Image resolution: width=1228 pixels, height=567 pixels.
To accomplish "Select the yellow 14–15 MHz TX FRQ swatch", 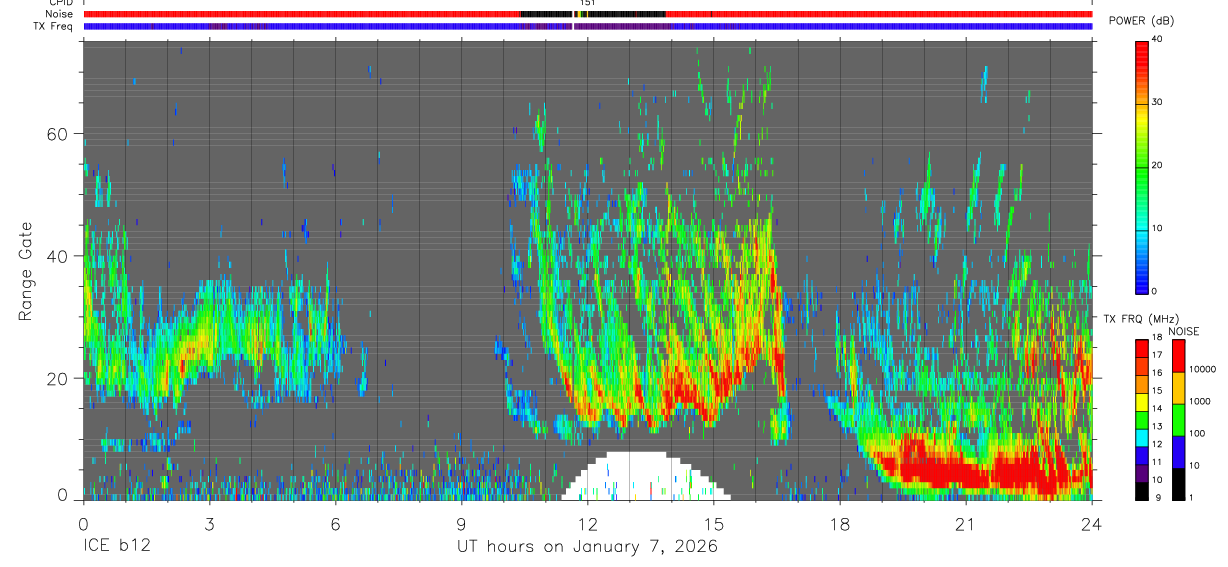I will click(1142, 401).
